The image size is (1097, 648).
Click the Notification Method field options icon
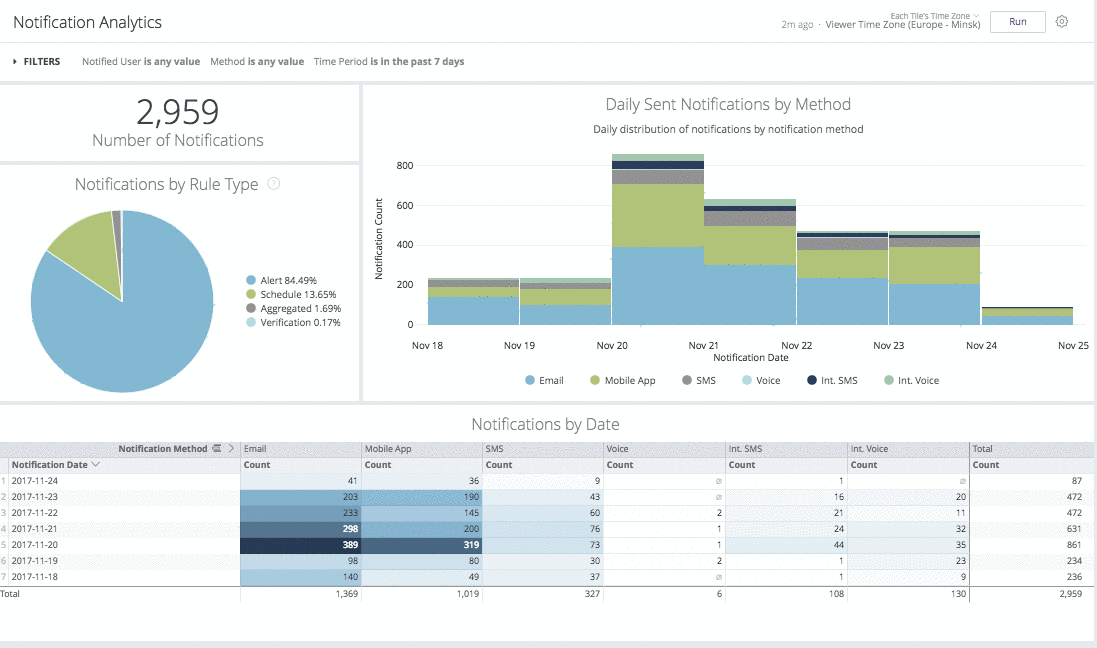pyautogui.click(x=216, y=448)
